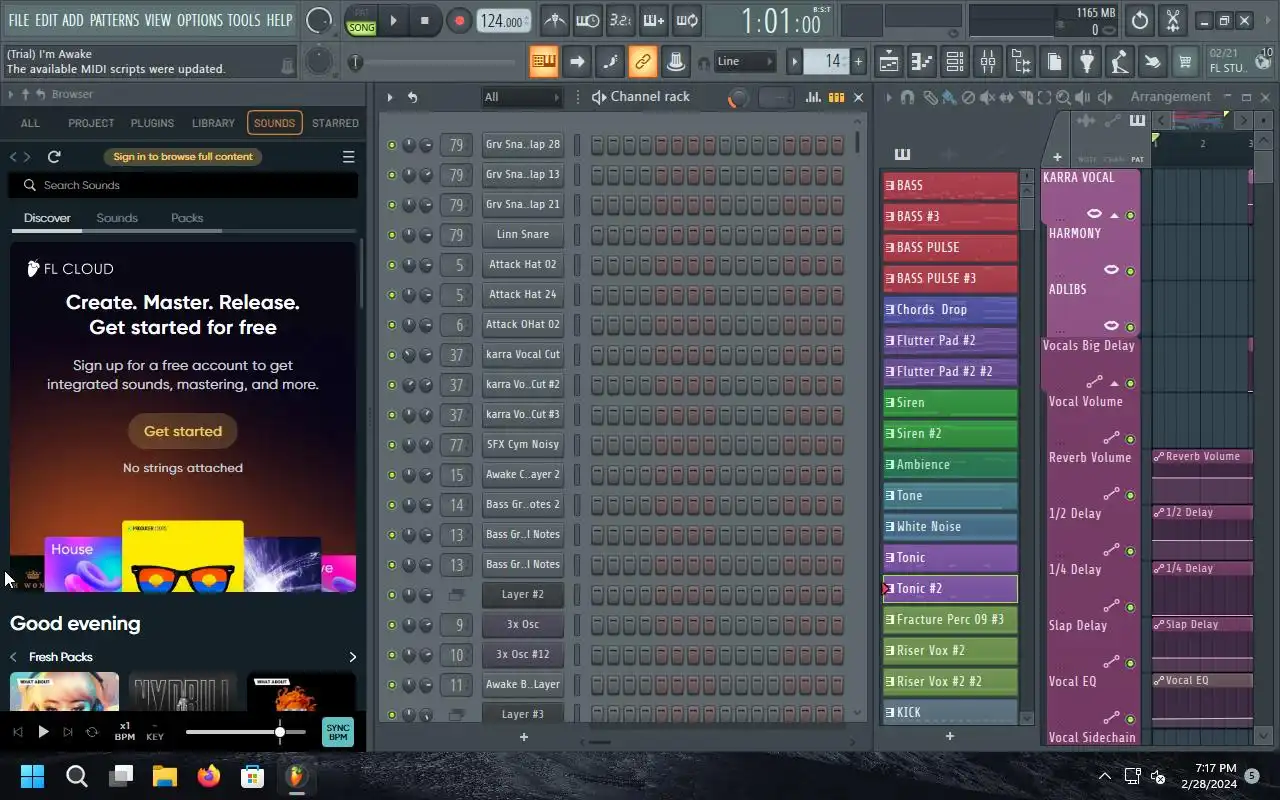Open the content shop cart icon
The width and height of the screenshot is (1280, 800).
pos(1185,62)
